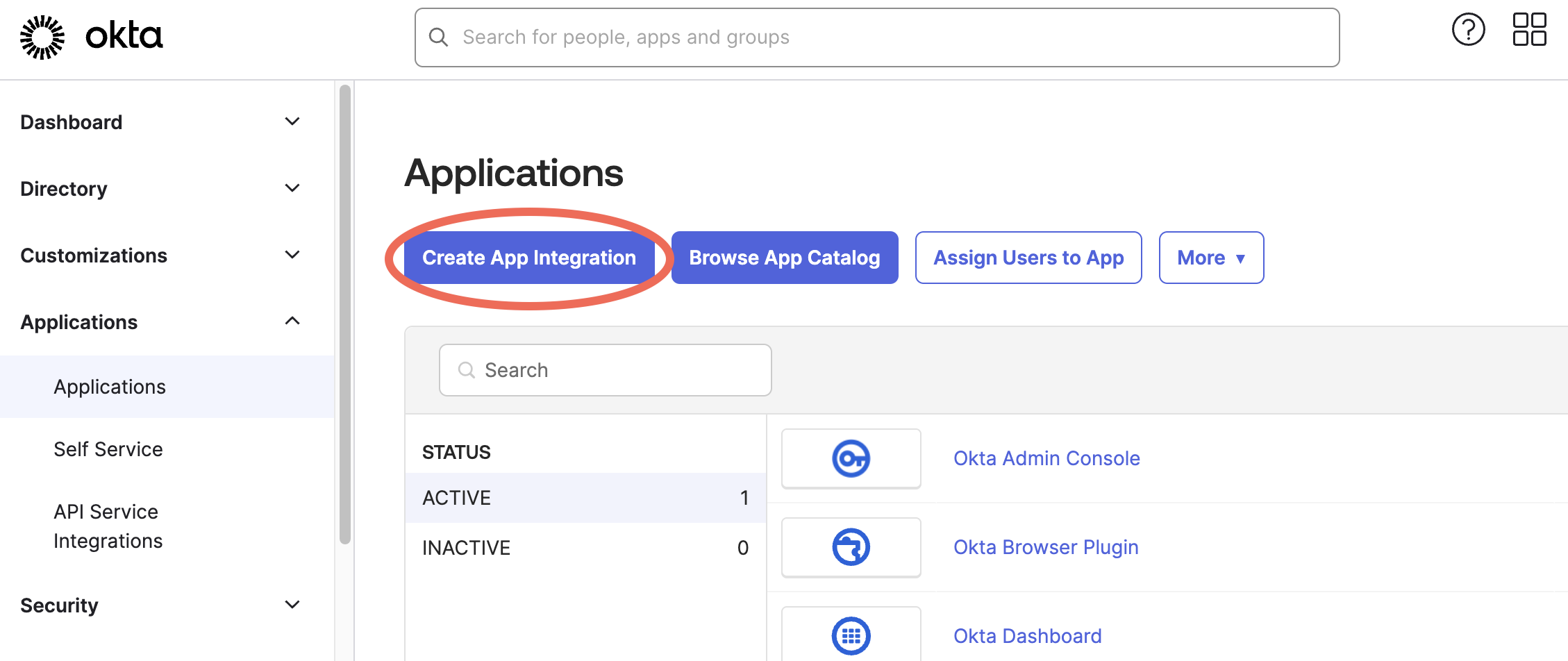Collapse the Applications section chevron
Viewport: 1568px width, 661px height.
(292, 321)
